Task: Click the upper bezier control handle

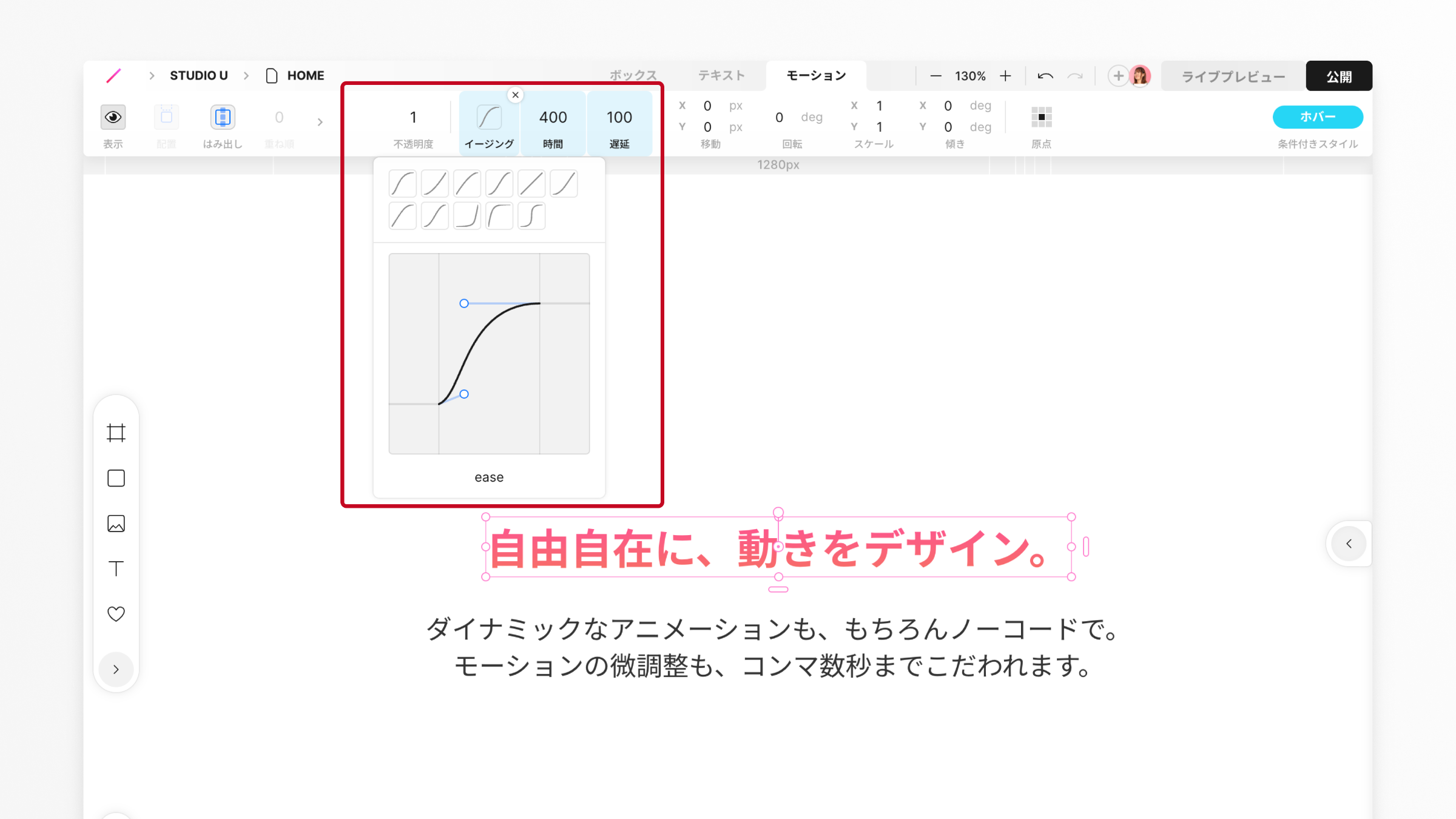Action: point(464,303)
